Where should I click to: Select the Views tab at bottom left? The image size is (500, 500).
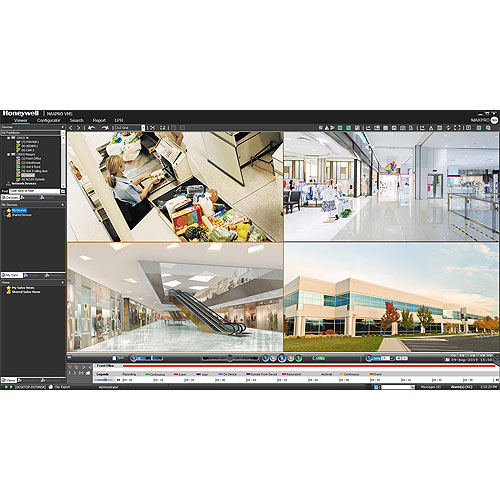(9, 380)
